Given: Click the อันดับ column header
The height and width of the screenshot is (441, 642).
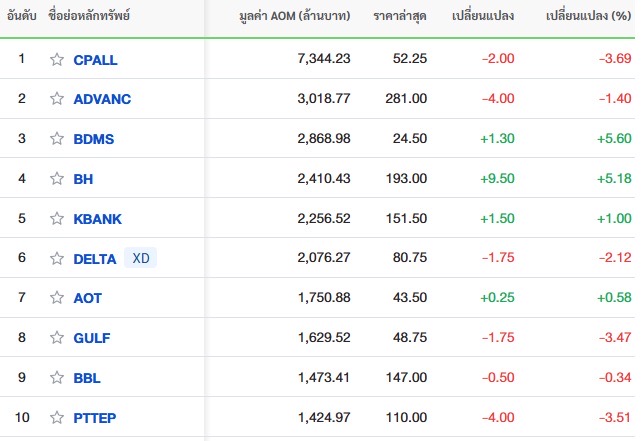Looking at the screenshot, I should (x=22, y=16).
